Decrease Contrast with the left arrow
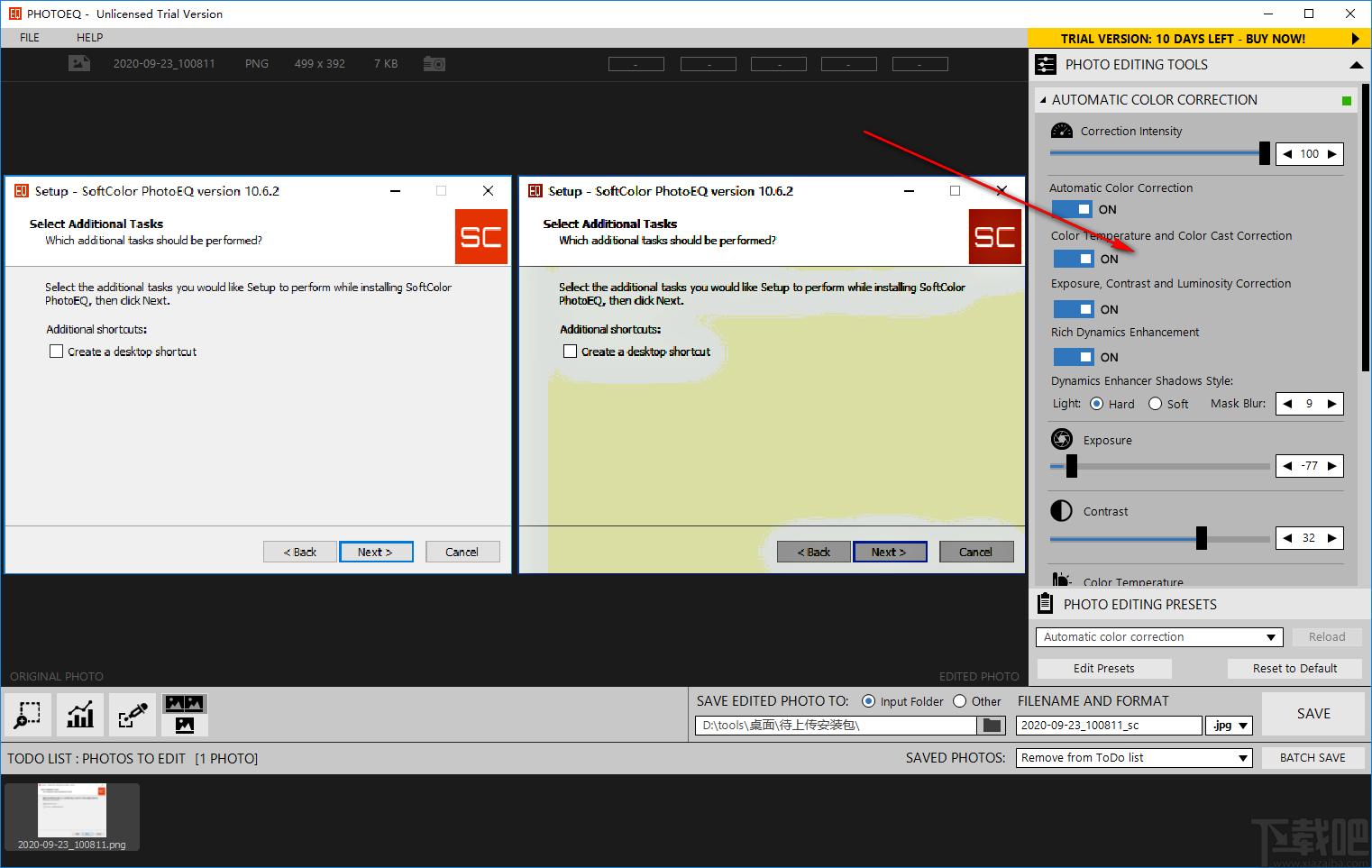The height and width of the screenshot is (868, 1372). click(x=1287, y=538)
